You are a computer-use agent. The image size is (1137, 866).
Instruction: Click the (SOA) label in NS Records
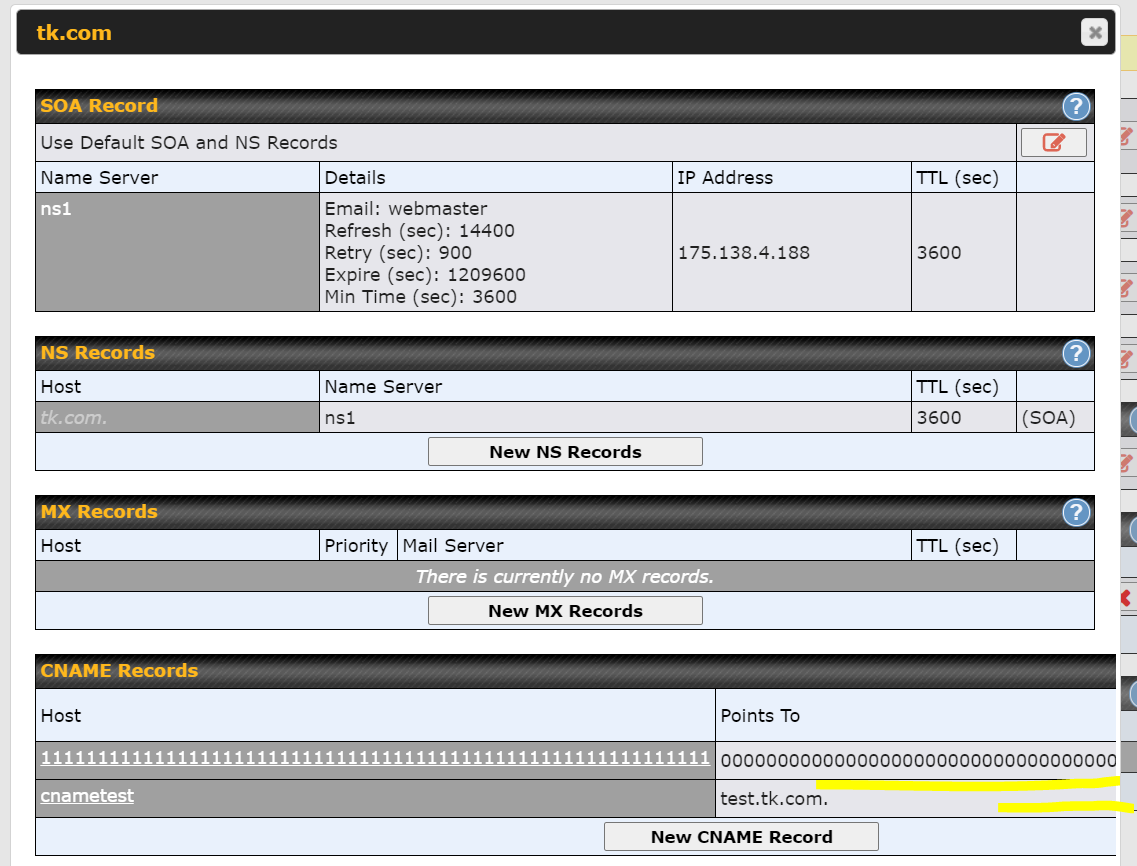pyautogui.click(x=1048, y=418)
